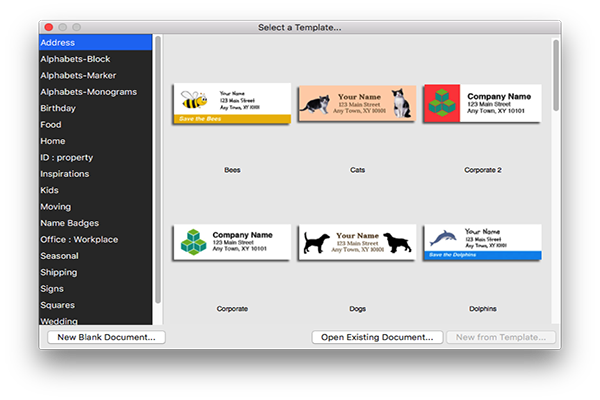
Task: Pick the Kids category
Action: click(x=95, y=190)
